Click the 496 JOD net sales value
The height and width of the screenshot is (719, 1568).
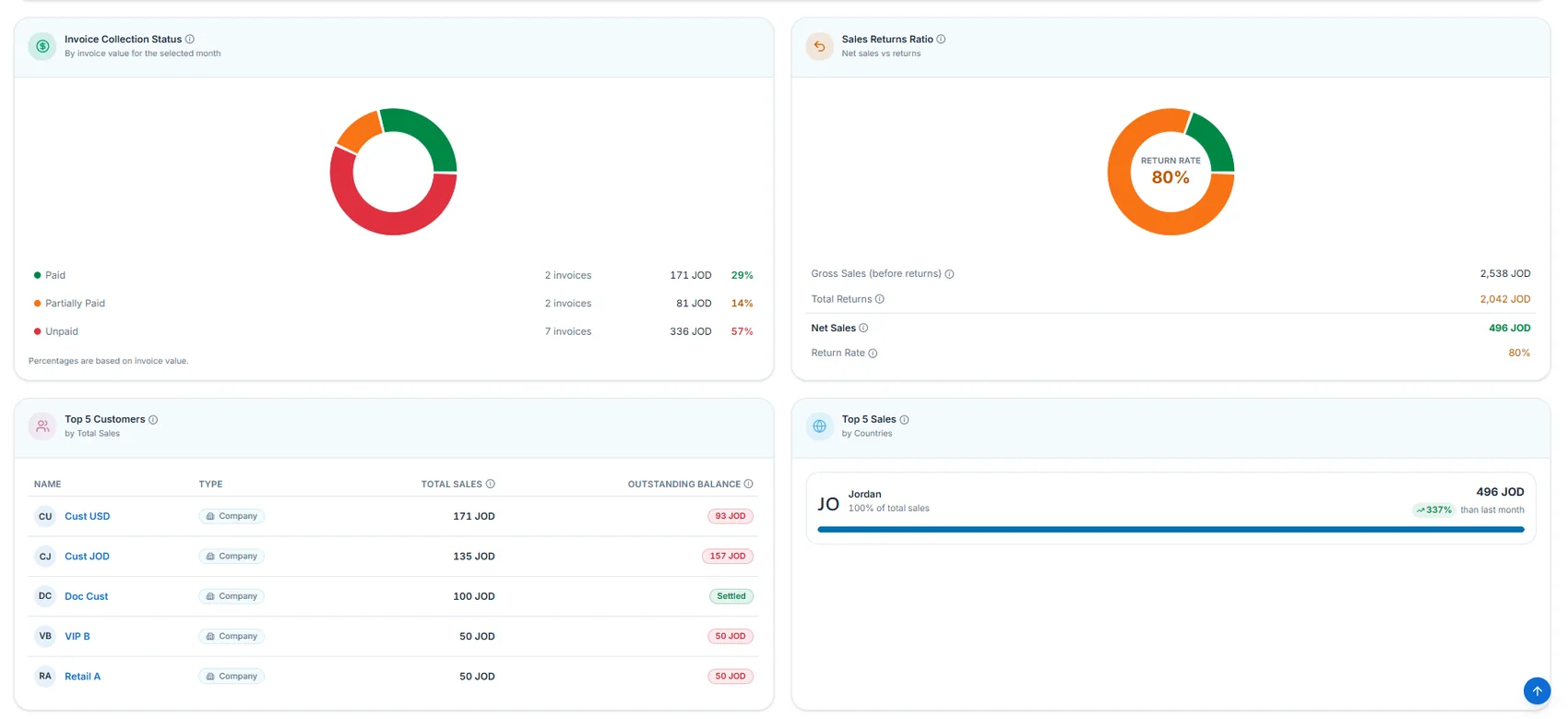coord(1510,328)
